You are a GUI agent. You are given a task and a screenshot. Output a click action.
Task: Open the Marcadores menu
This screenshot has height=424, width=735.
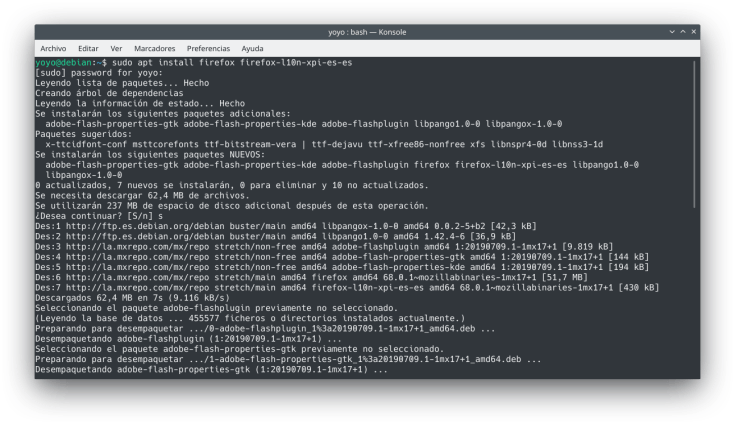[x=154, y=48]
